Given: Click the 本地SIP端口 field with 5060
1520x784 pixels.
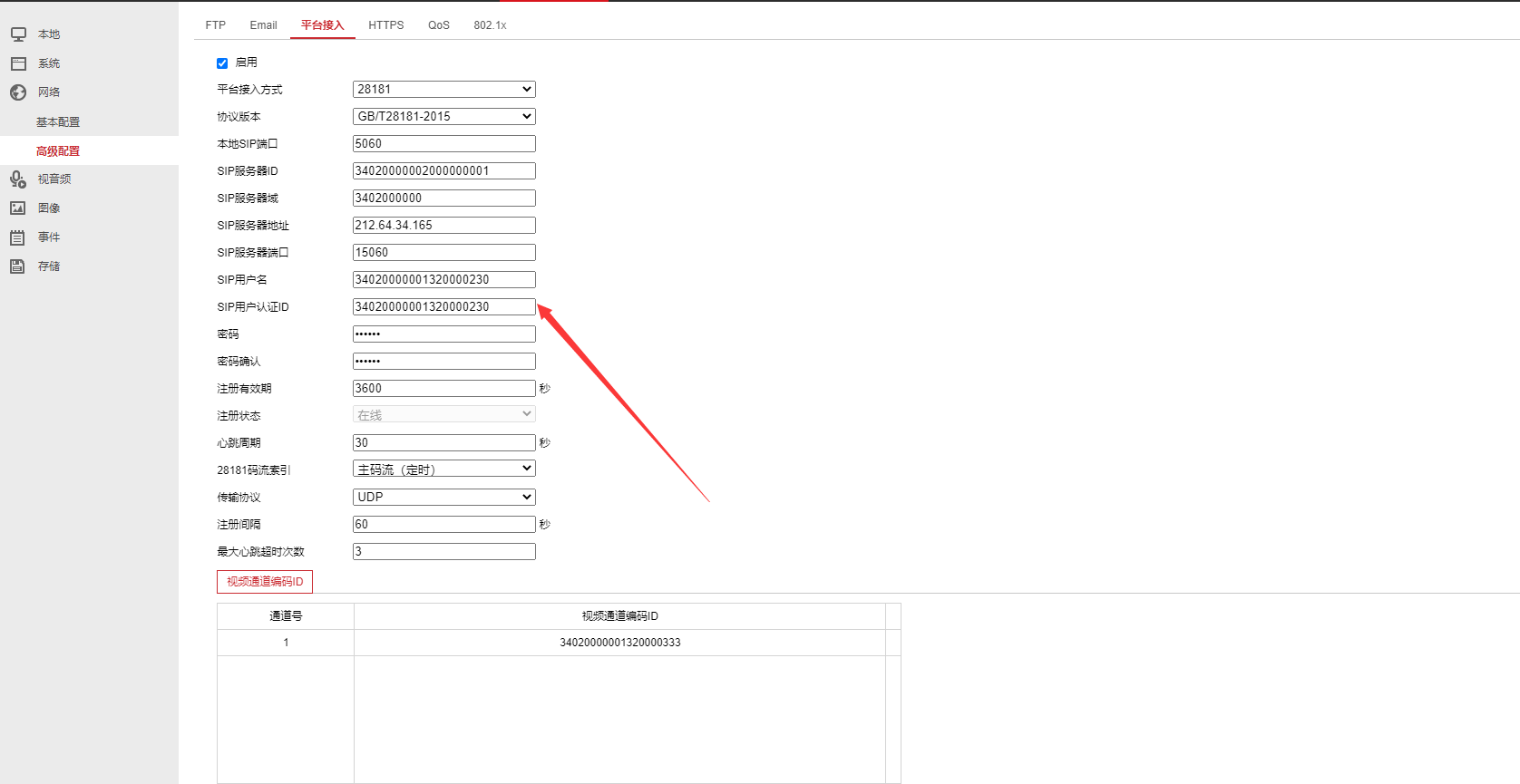Looking at the screenshot, I should click(444, 143).
